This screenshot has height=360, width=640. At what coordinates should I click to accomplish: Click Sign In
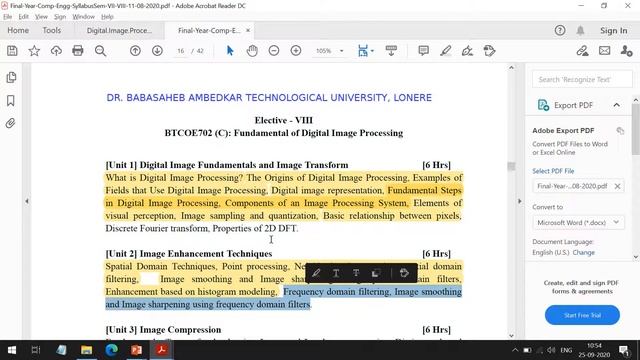(x=613, y=31)
